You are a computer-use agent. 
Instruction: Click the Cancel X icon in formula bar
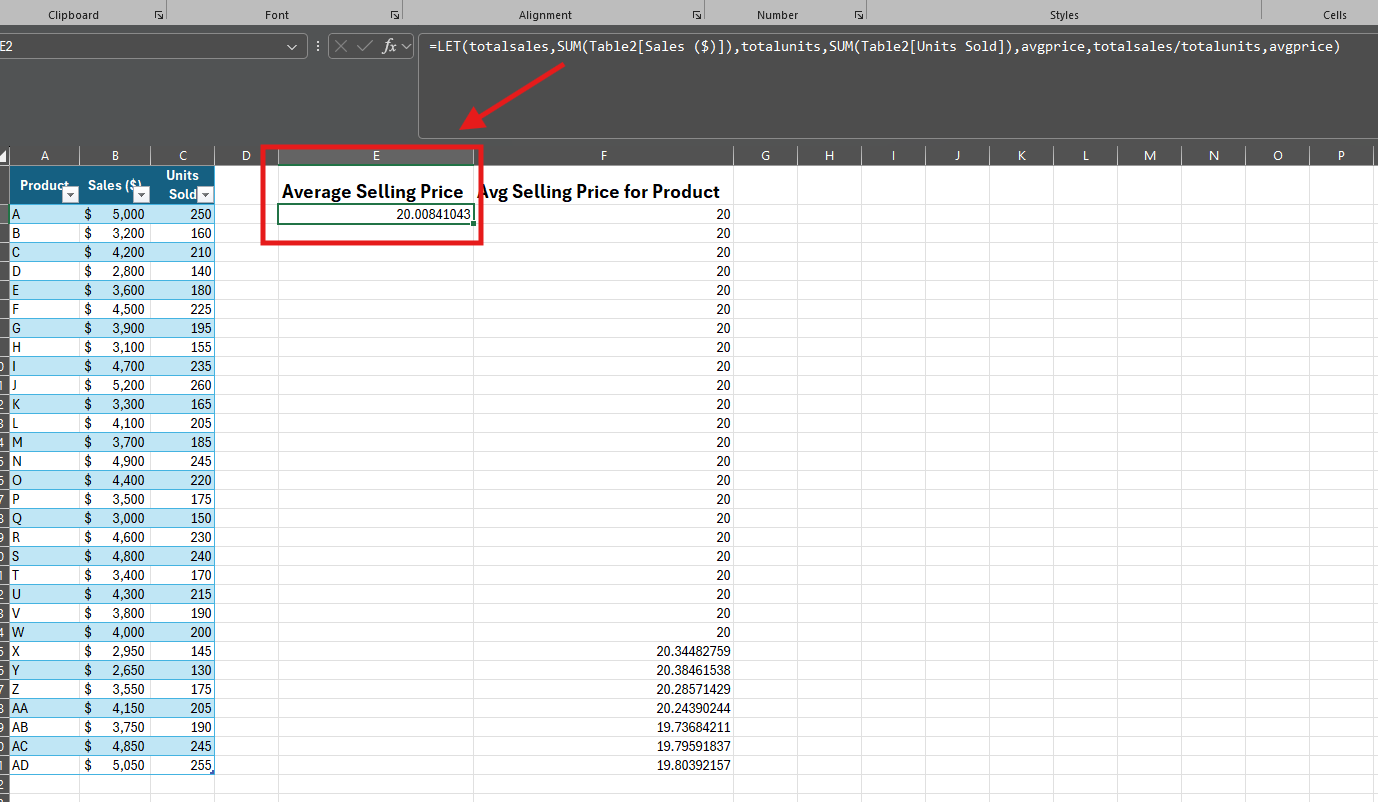342,46
